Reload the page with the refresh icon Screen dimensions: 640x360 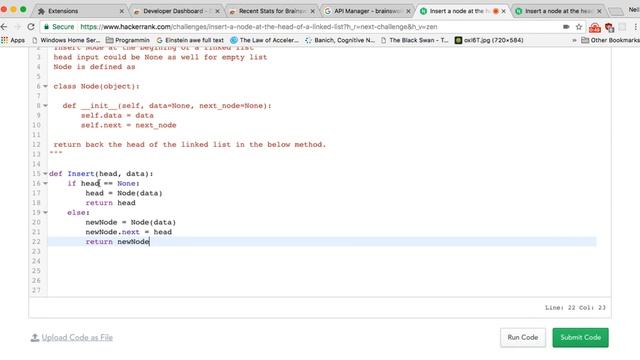(x=31, y=27)
